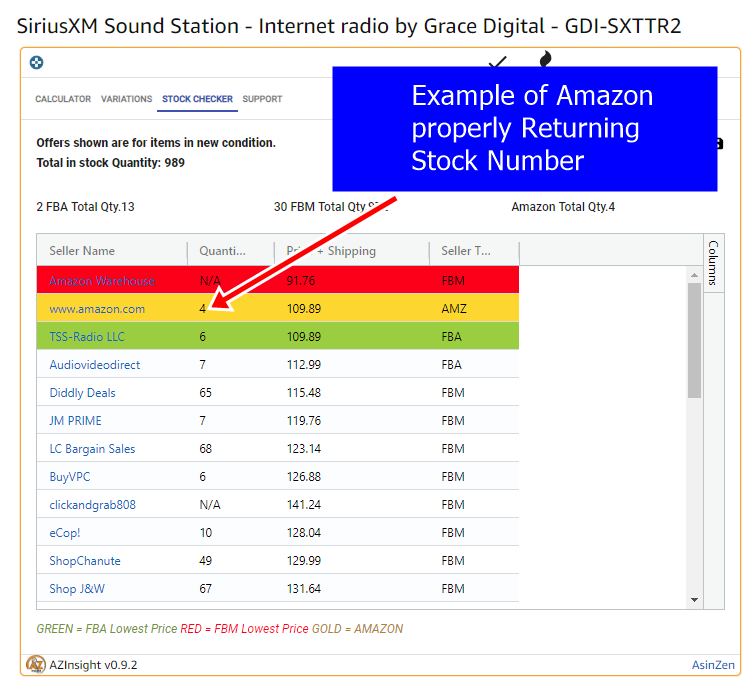
Task: Open the JM PRIME seller link
Action: coord(76,420)
